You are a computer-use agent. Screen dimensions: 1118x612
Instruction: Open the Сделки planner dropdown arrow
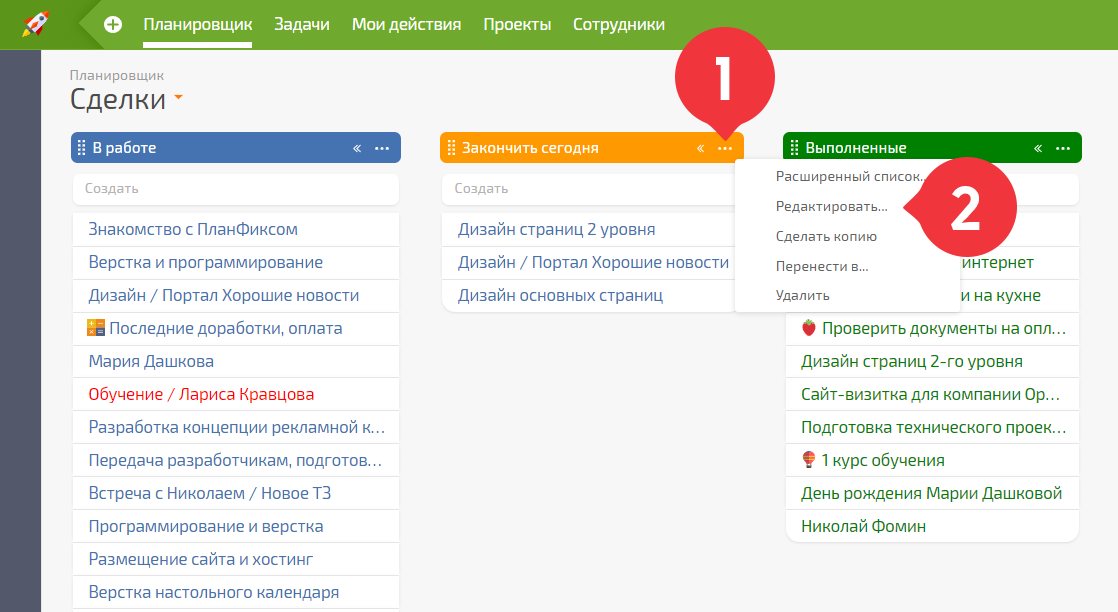178,97
